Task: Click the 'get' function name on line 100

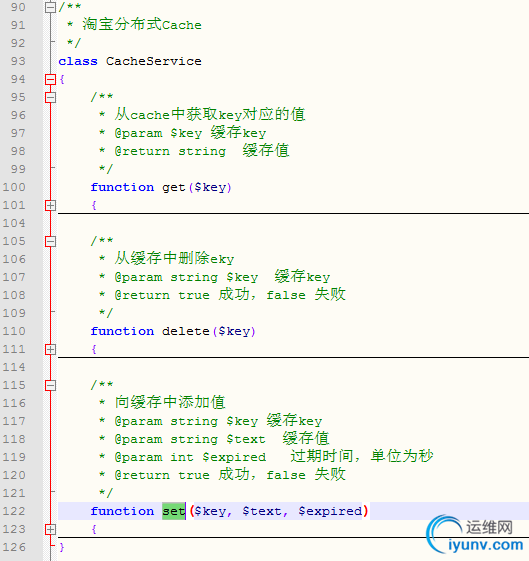Action: pyautogui.click(x=174, y=187)
